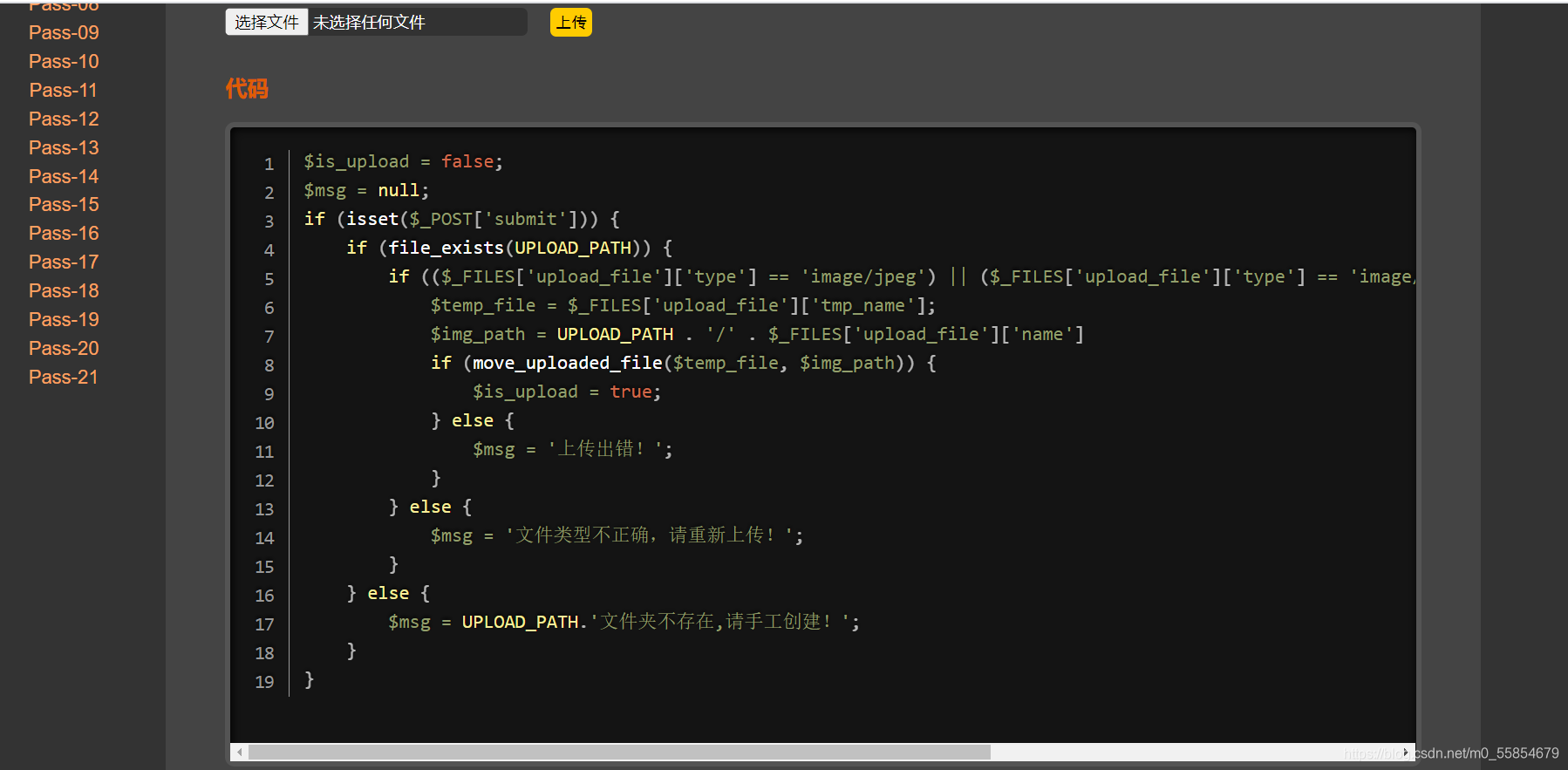The image size is (1568, 770).
Task: Click line number 19 in code gutter
Action: click(x=264, y=682)
